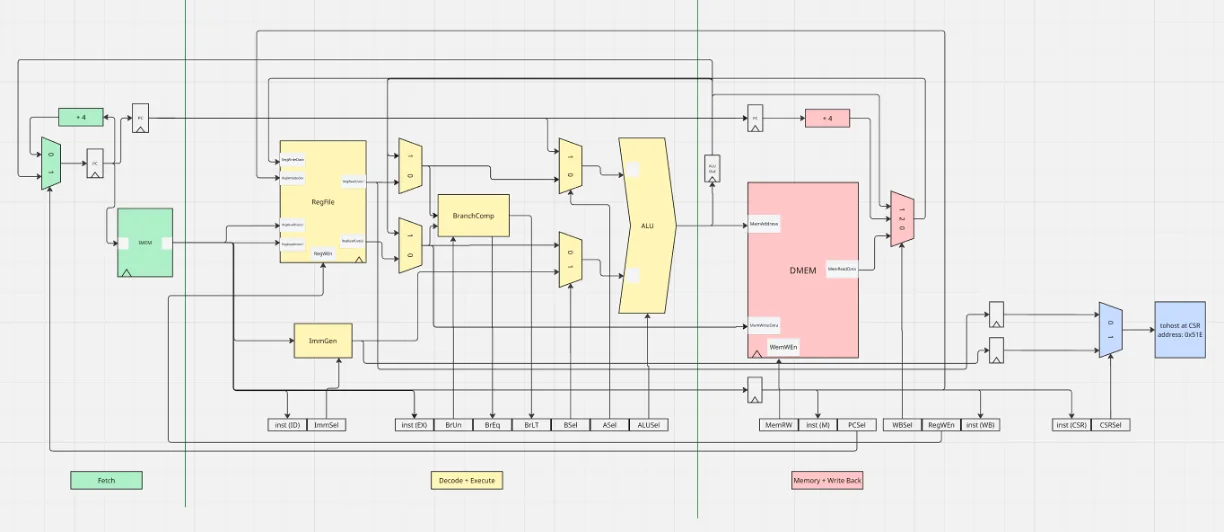
Task: Select the ALU shape
Action: 648,226
